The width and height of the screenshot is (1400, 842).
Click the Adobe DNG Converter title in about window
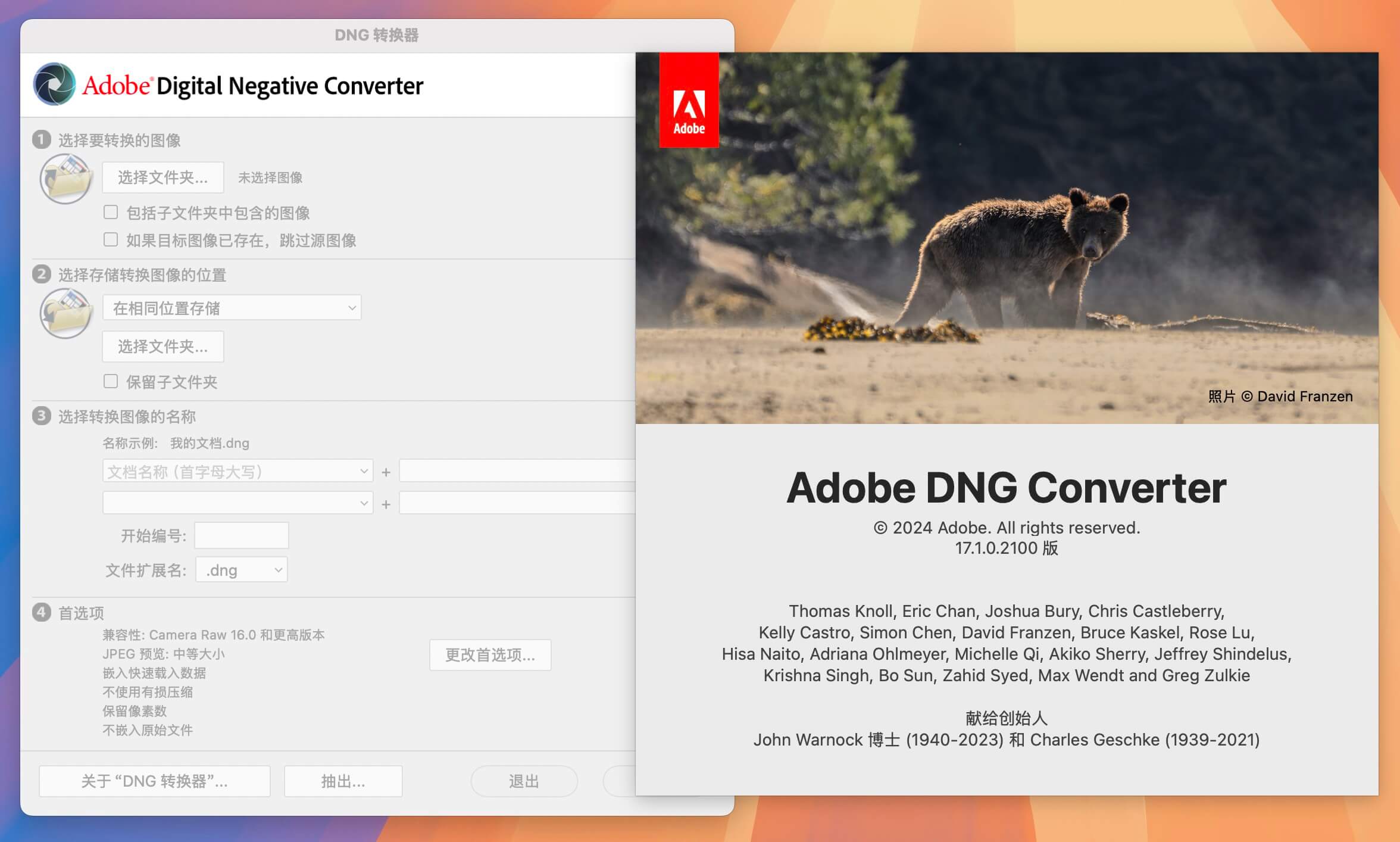(x=1007, y=488)
